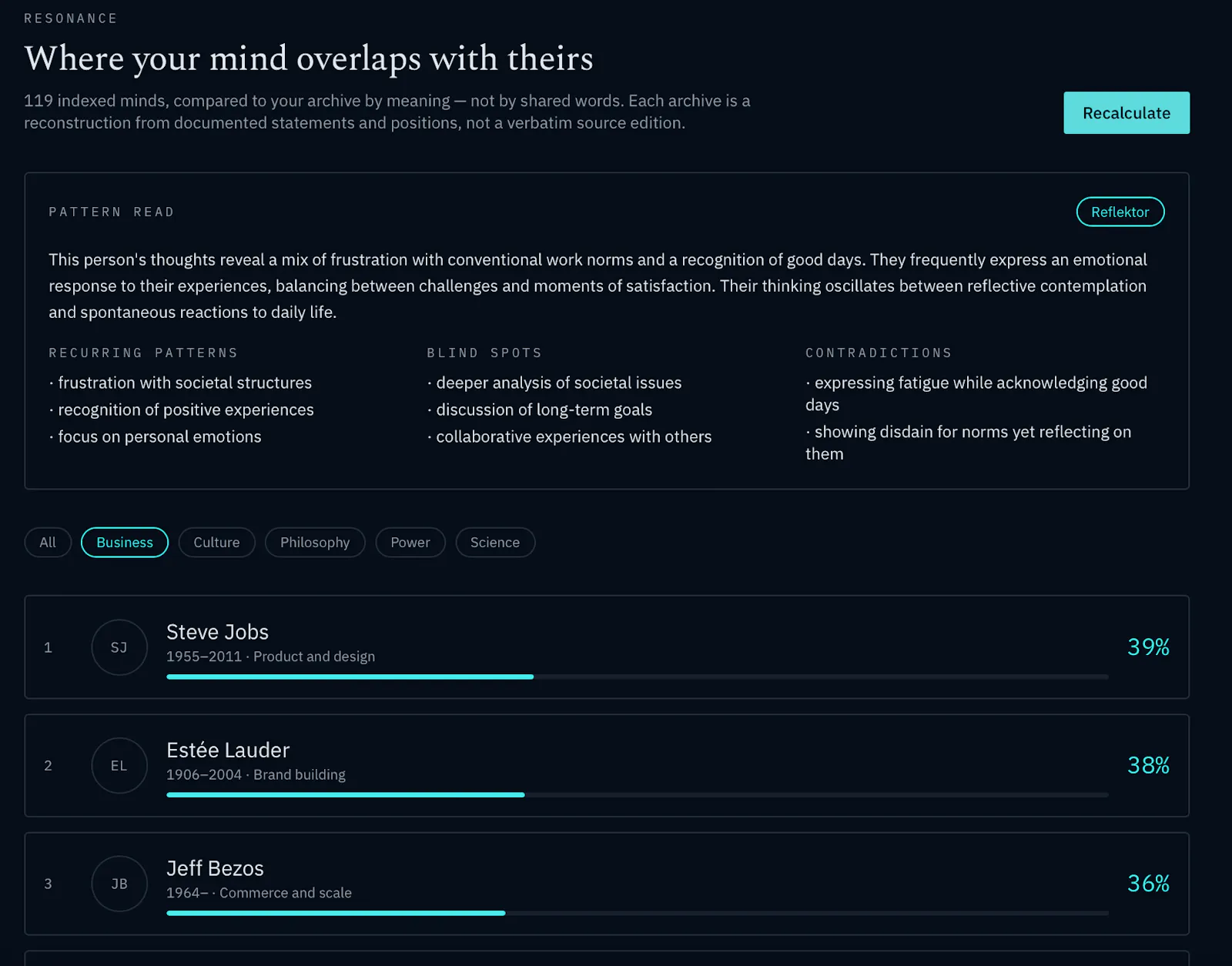Image resolution: width=1232 pixels, height=966 pixels.
Task: Click rank number 2 beside Estée Lauder
Action: [48, 766]
